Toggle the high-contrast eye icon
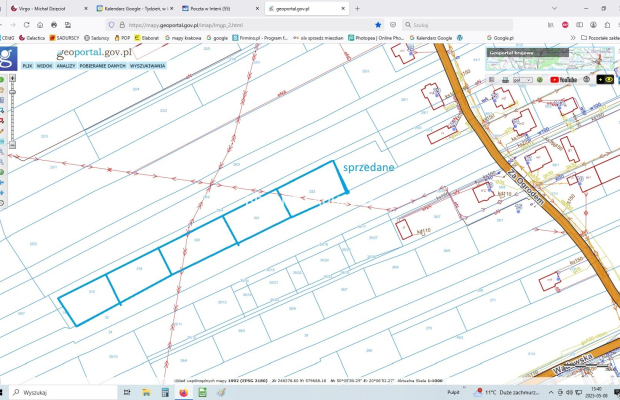620x400 pixels. tap(603, 79)
